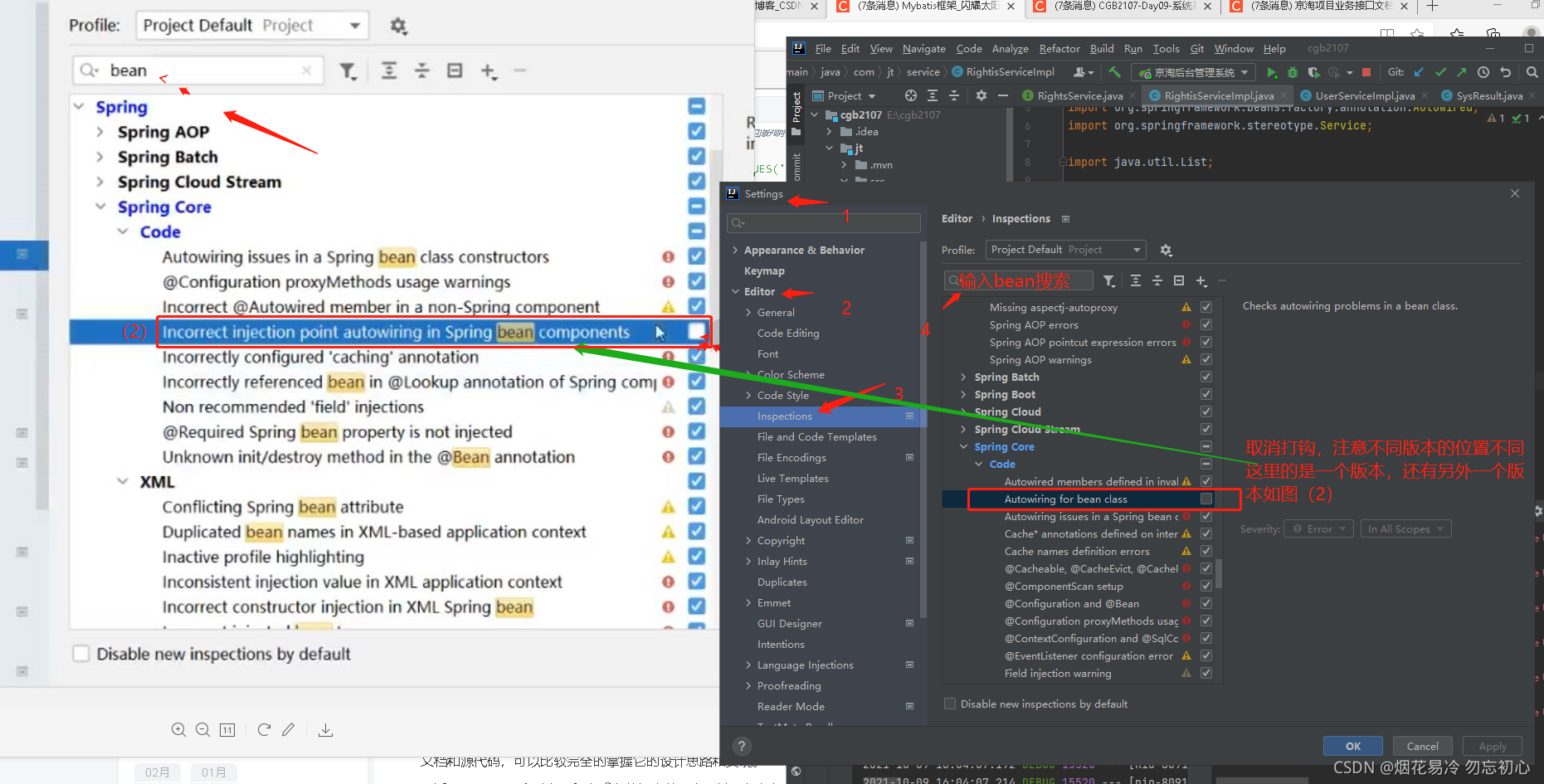Click the Build (hammer) icon in IntelliJ toolbar
Image resolution: width=1544 pixels, height=784 pixels.
point(1114,72)
